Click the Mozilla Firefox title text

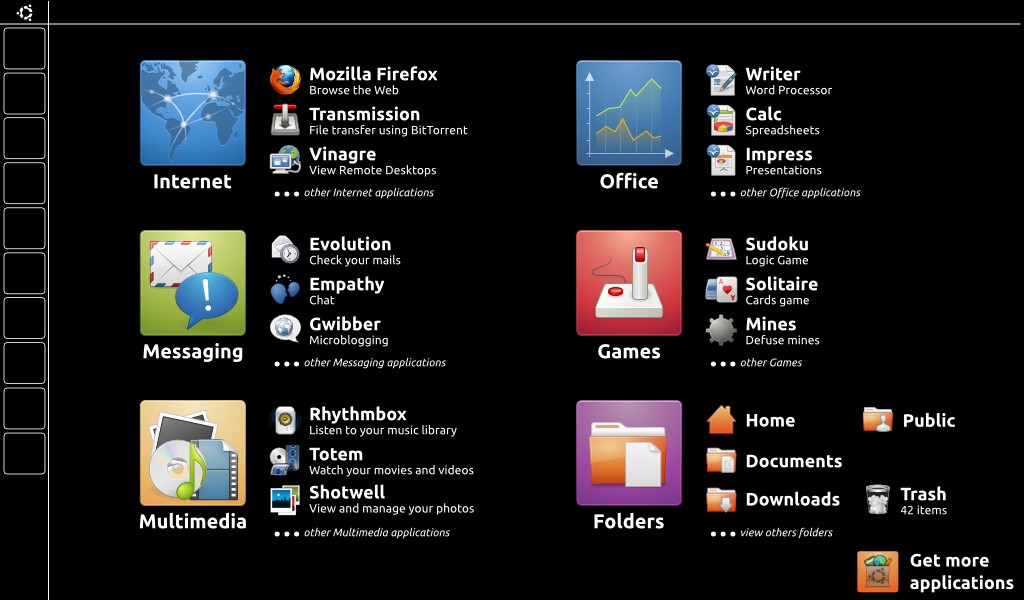[x=373, y=74]
